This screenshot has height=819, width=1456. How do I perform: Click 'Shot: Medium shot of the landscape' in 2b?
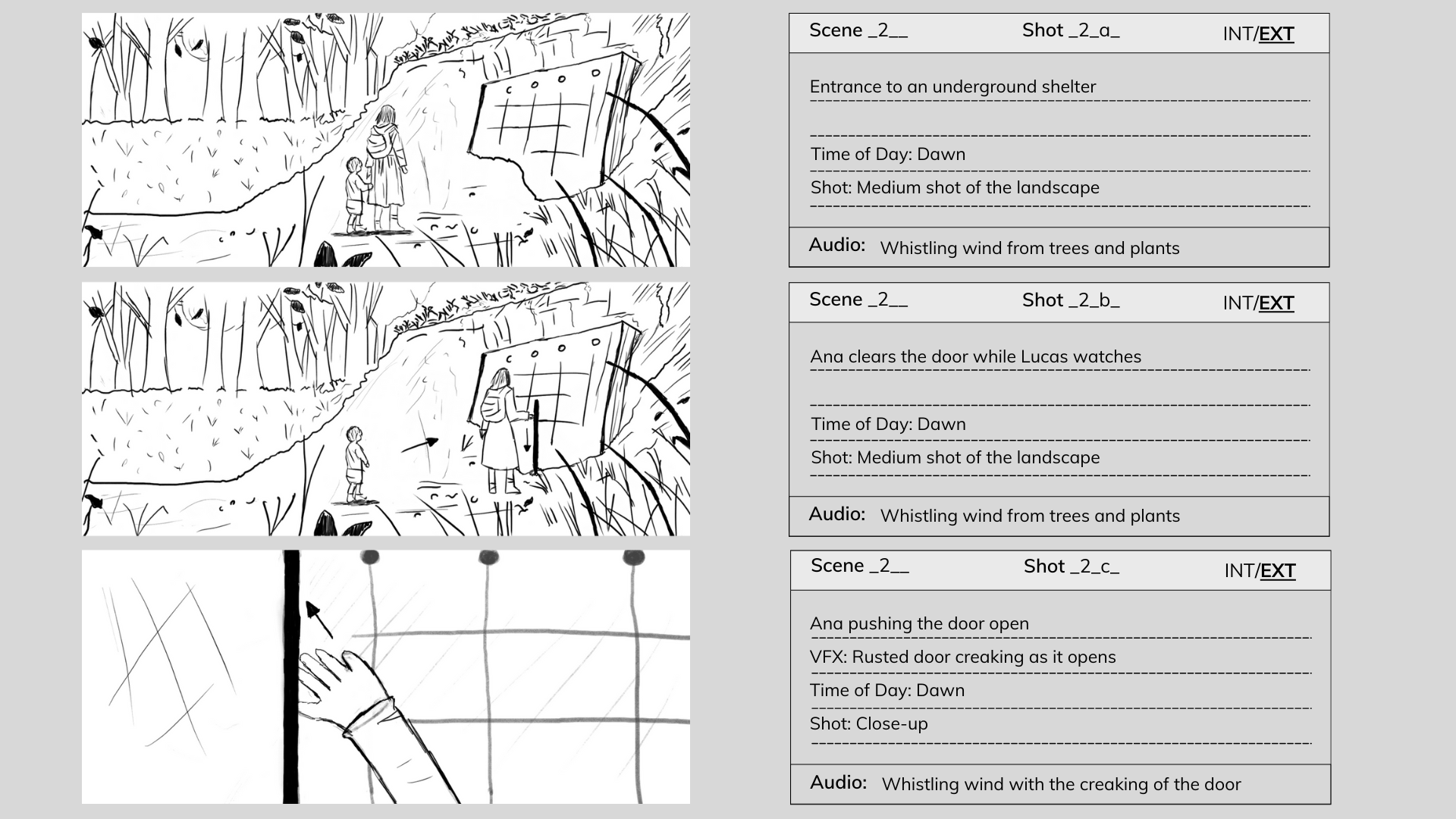[955, 457]
